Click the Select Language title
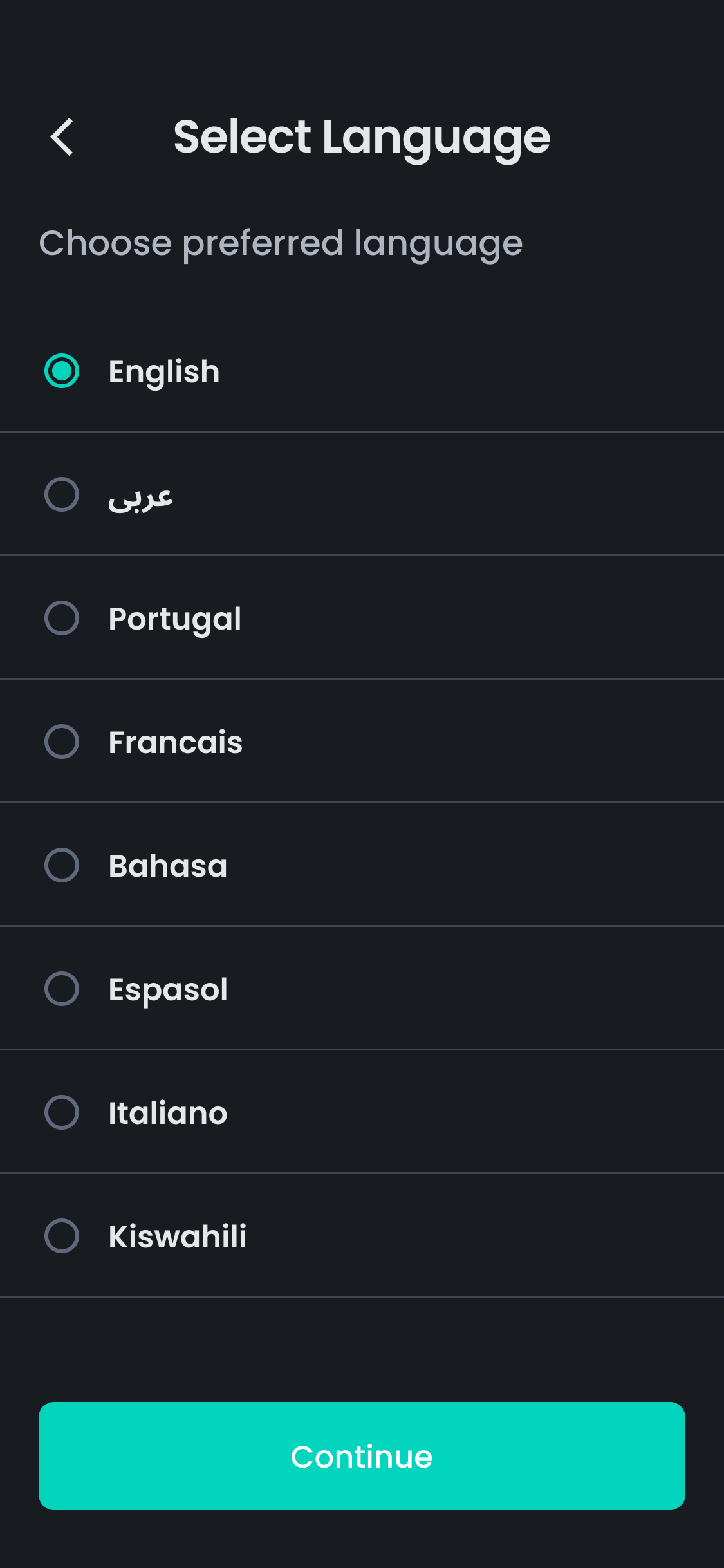 click(x=362, y=137)
